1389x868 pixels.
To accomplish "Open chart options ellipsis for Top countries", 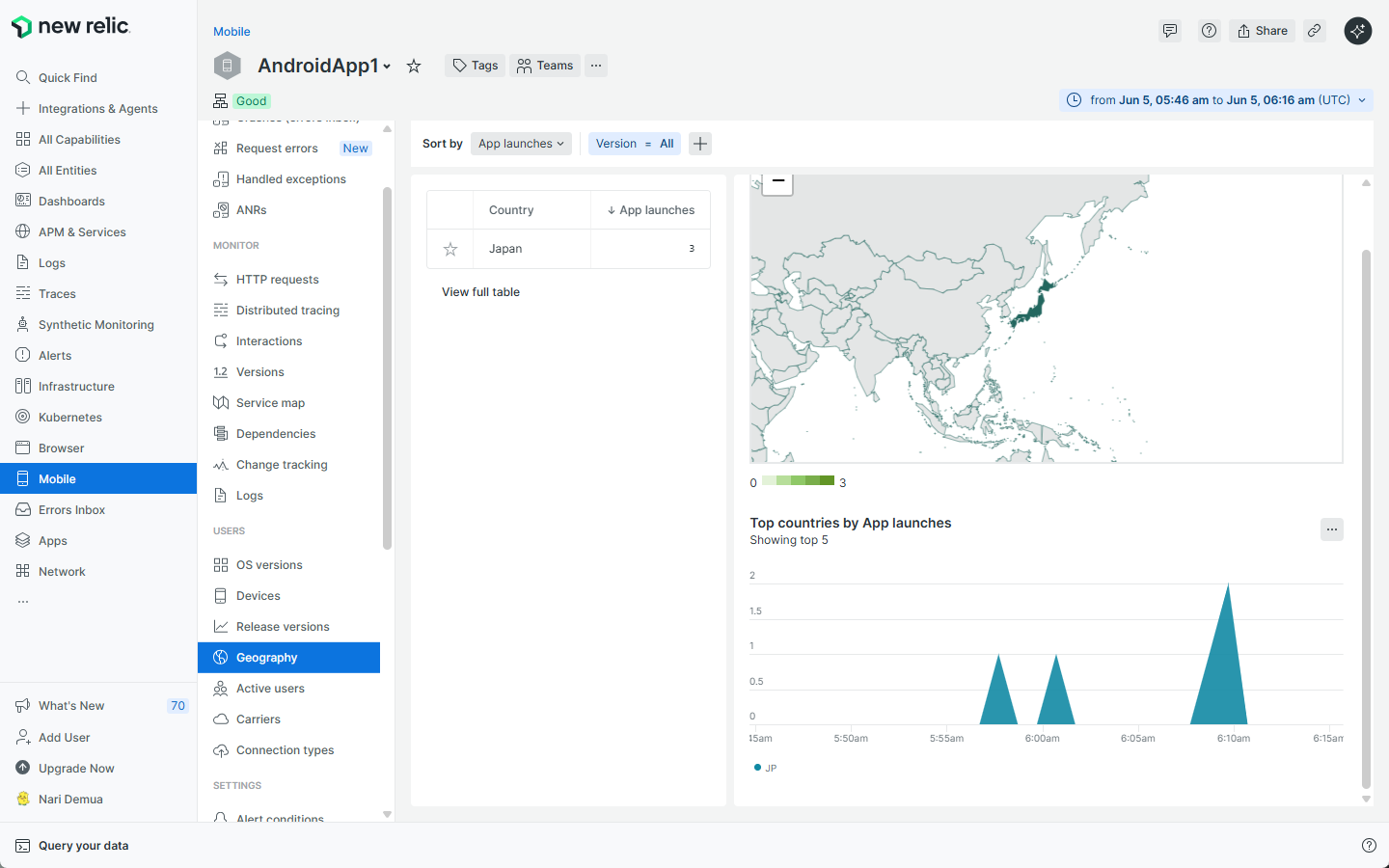I will coord(1332,529).
